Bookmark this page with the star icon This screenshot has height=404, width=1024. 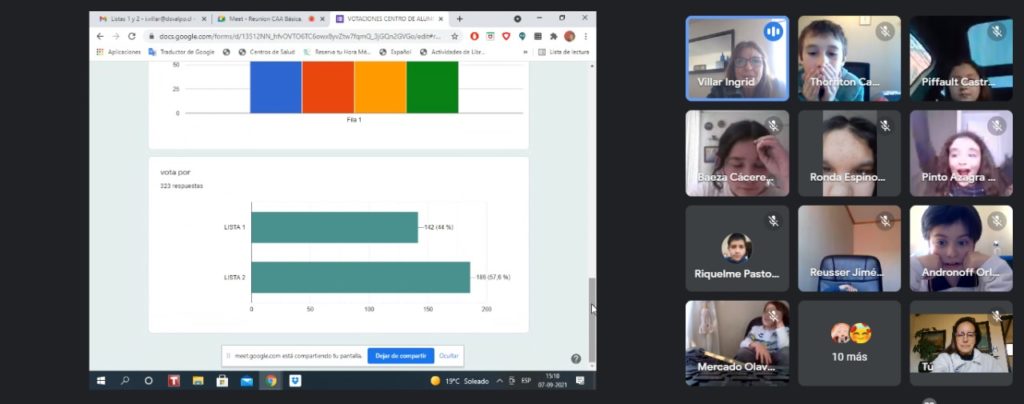click(x=455, y=36)
